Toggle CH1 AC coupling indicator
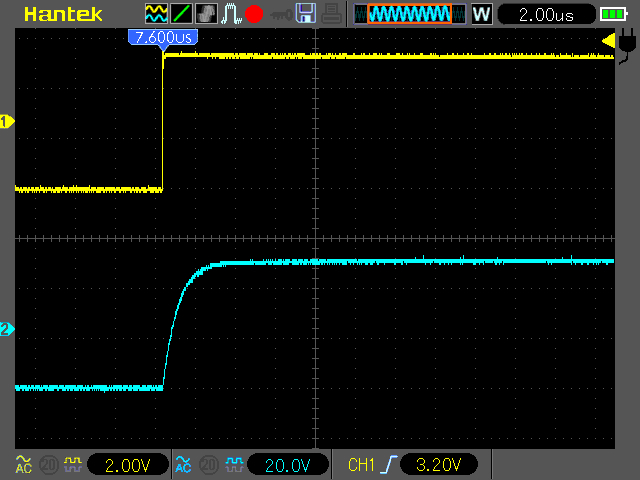Screen dimensions: 640x480 pos(24,464)
